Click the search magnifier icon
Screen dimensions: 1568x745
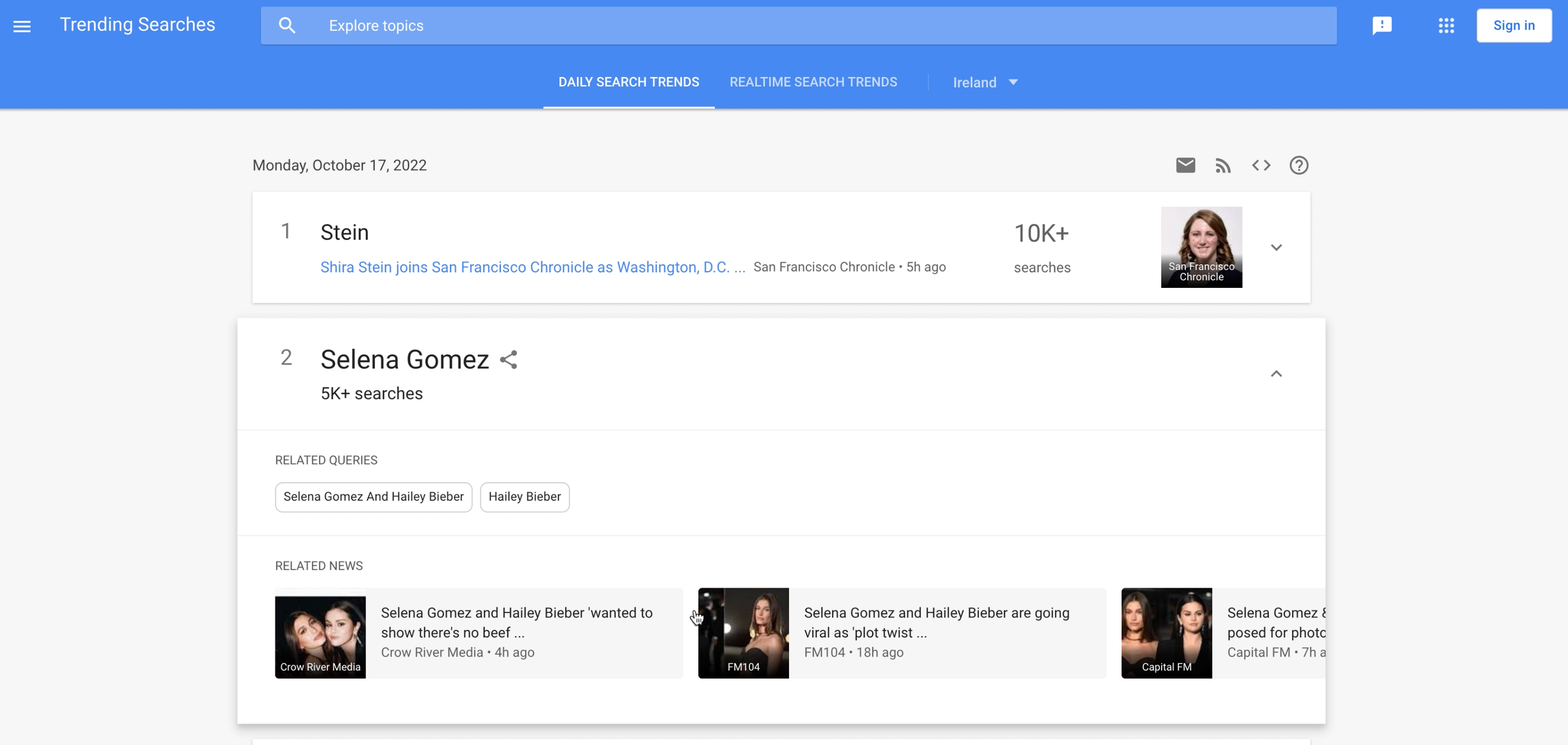click(x=287, y=26)
